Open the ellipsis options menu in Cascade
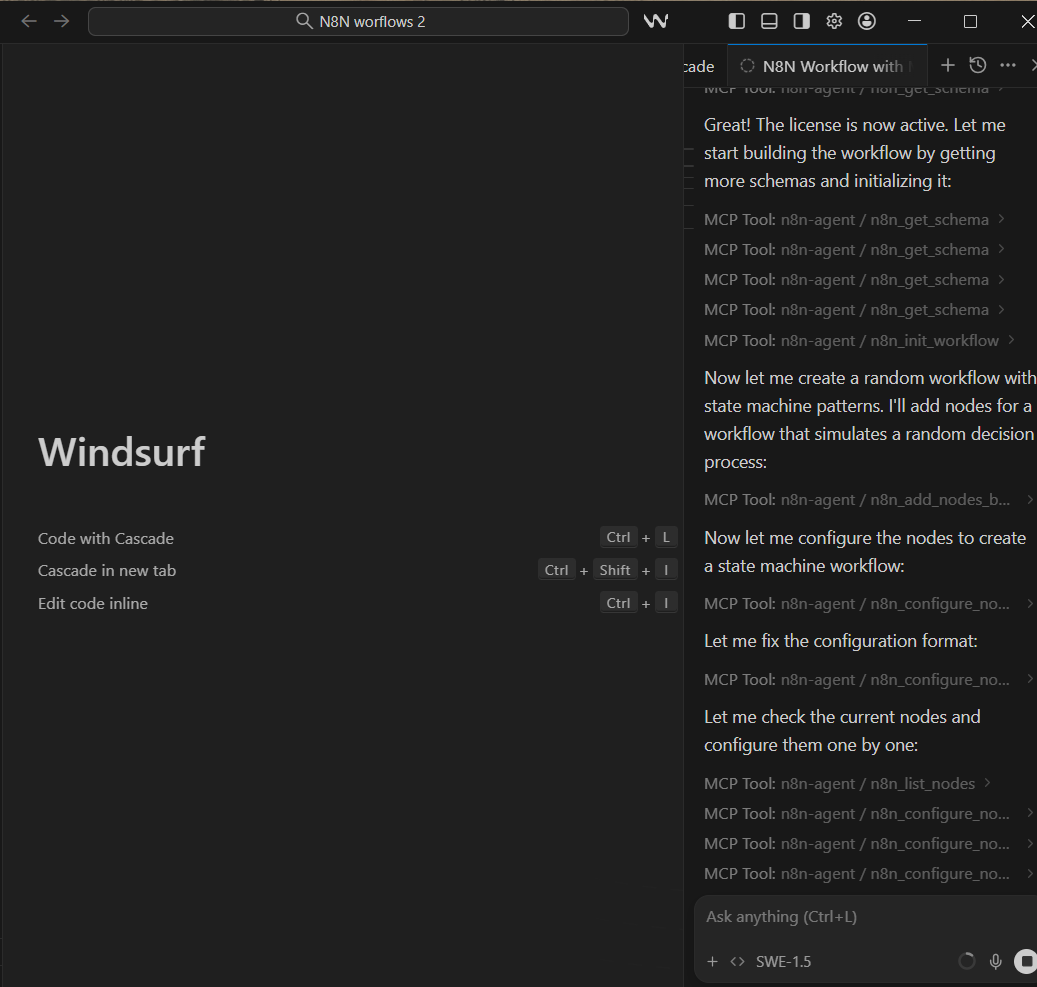Screen dimensions: 1037x987 coord(1007,64)
